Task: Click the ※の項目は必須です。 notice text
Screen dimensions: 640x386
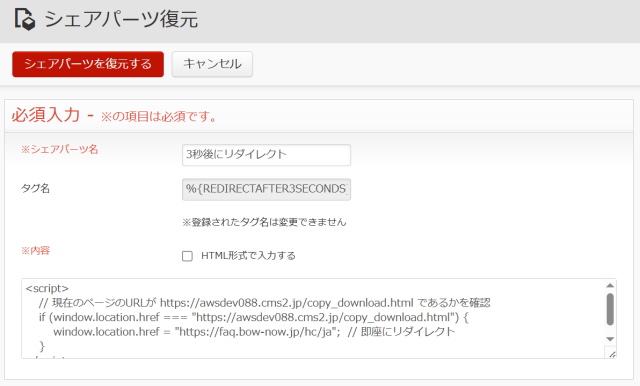Action: coord(159,117)
